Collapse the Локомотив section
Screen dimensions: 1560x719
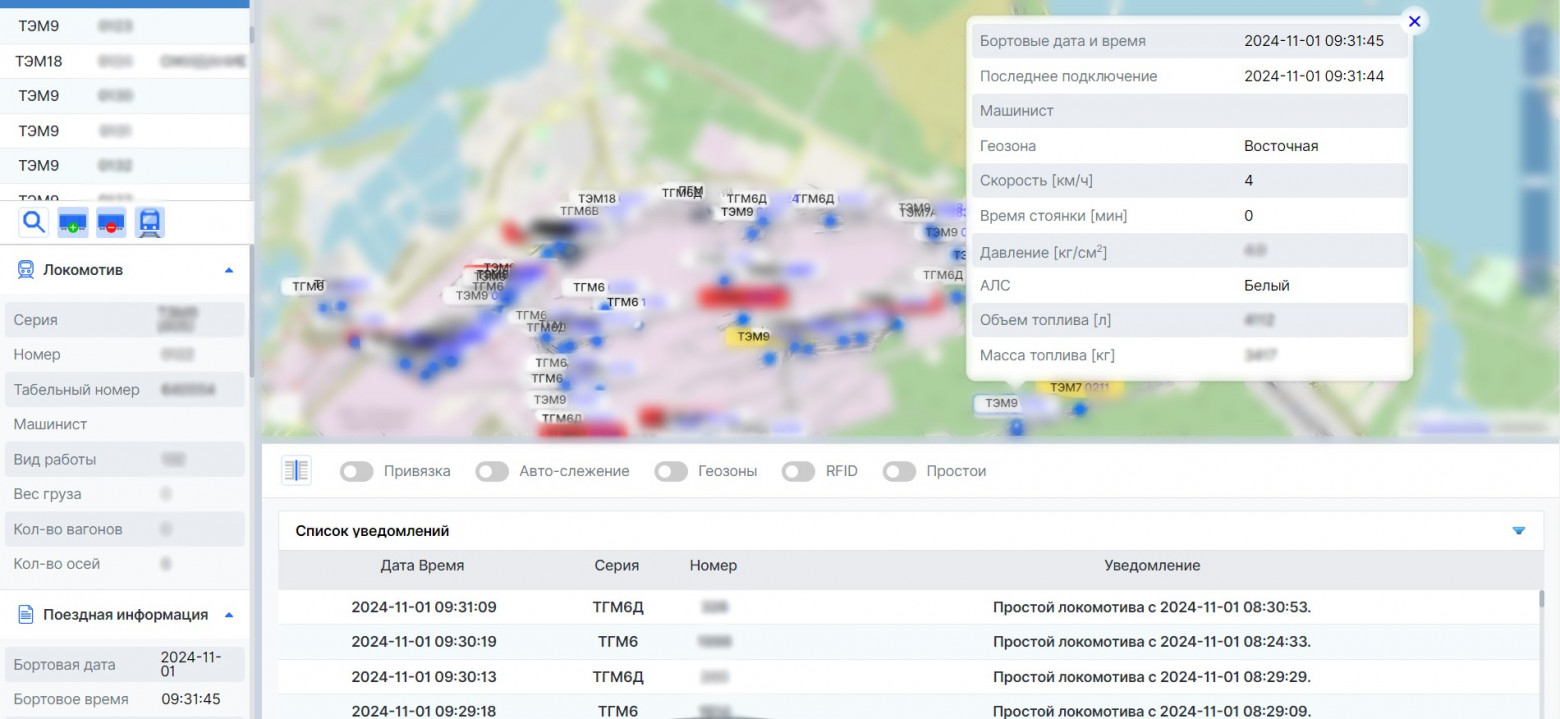pyautogui.click(x=229, y=270)
